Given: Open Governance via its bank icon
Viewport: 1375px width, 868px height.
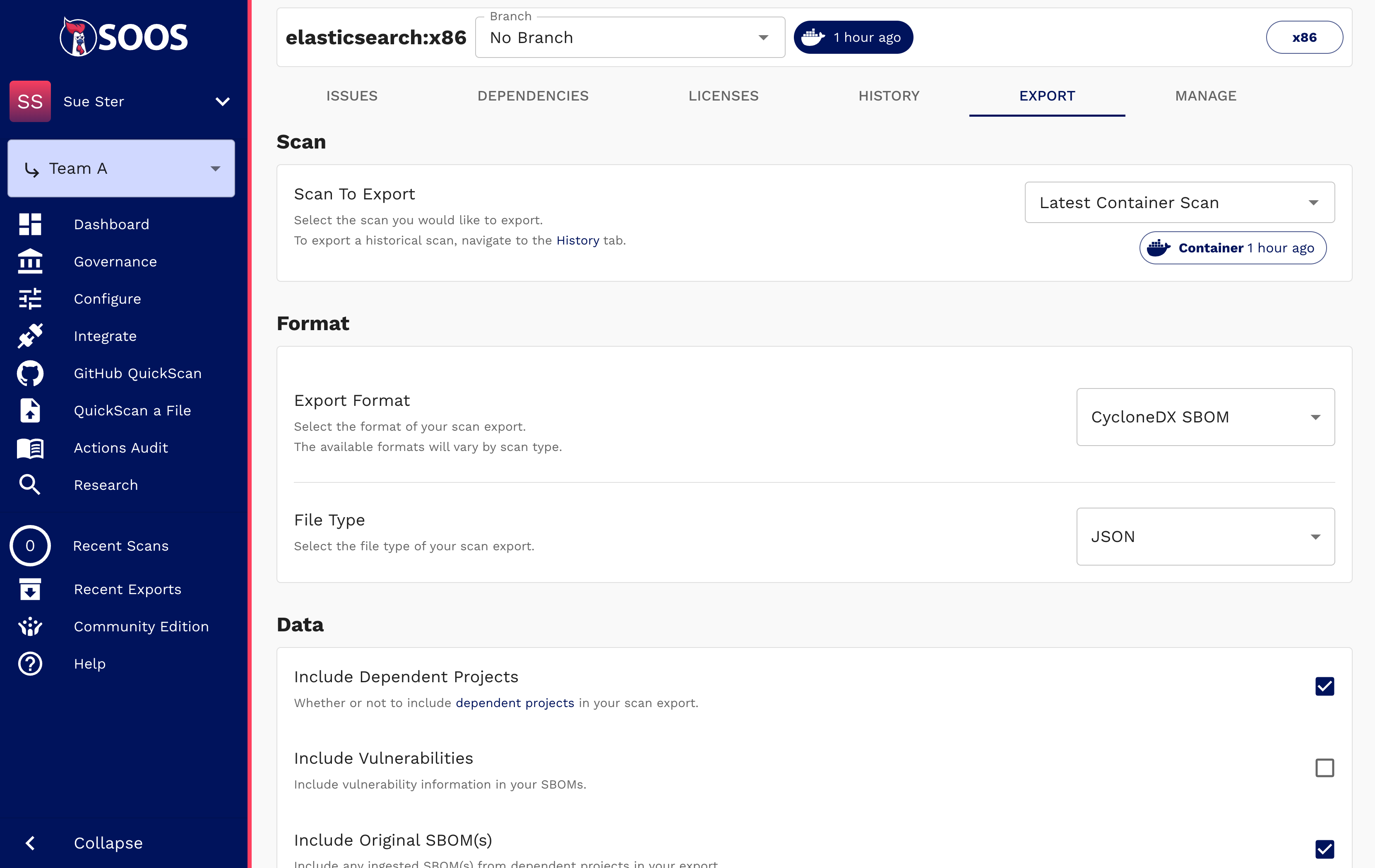Looking at the screenshot, I should tap(30, 261).
